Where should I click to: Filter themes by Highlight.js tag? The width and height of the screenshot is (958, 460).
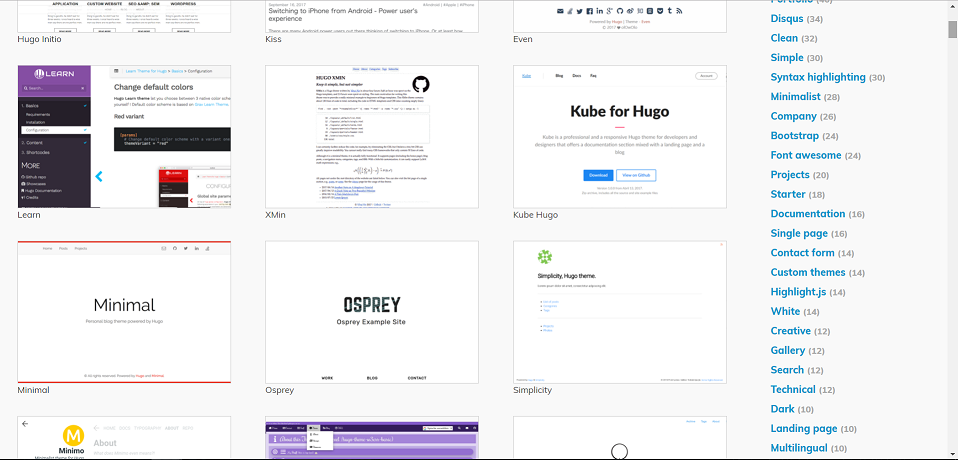(x=799, y=292)
